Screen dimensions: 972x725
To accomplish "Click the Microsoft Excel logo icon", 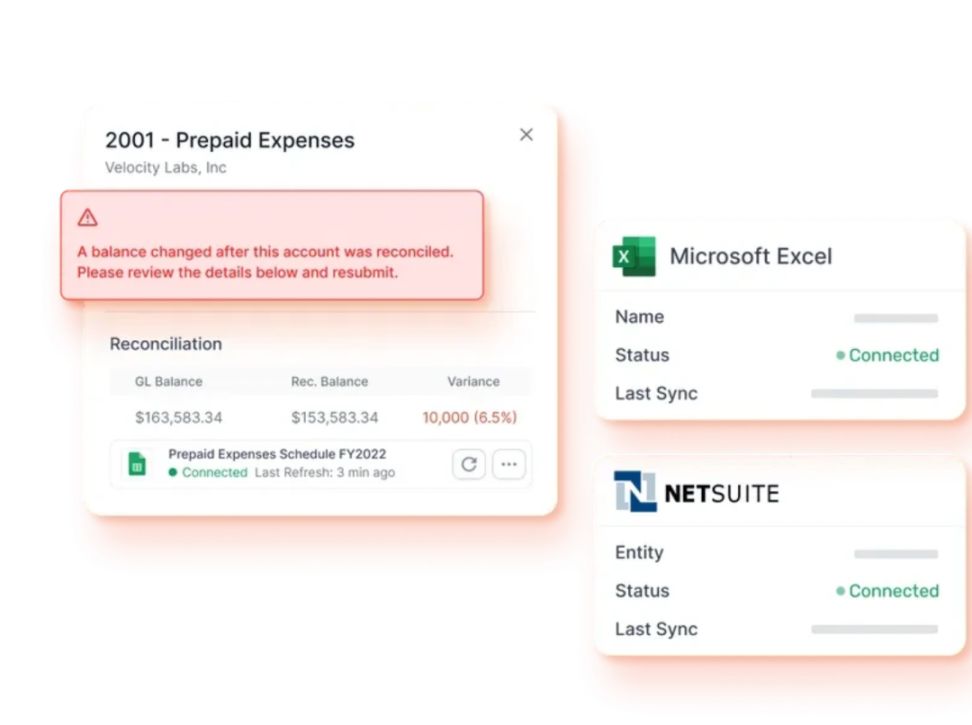I will (x=634, y=256).
